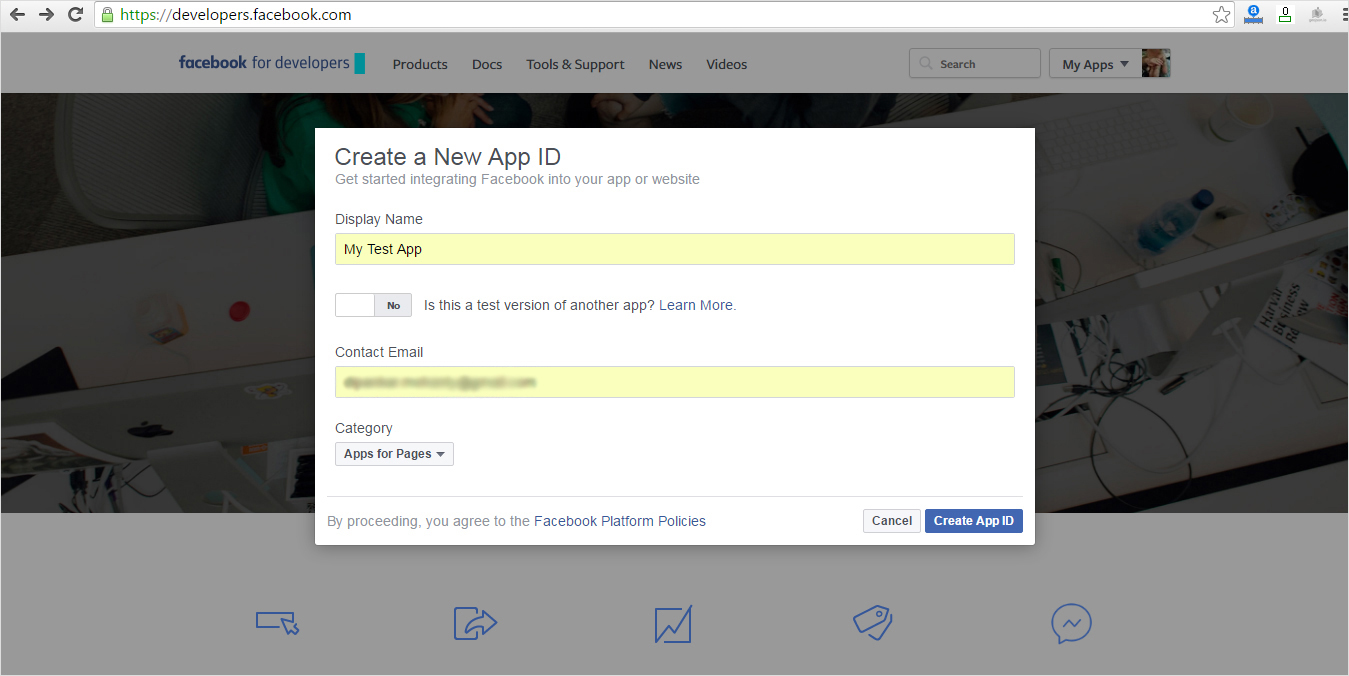Click the price tag icon below the dialog
This screenshot has height=676, width=1349.
click(x=872, y=622)
